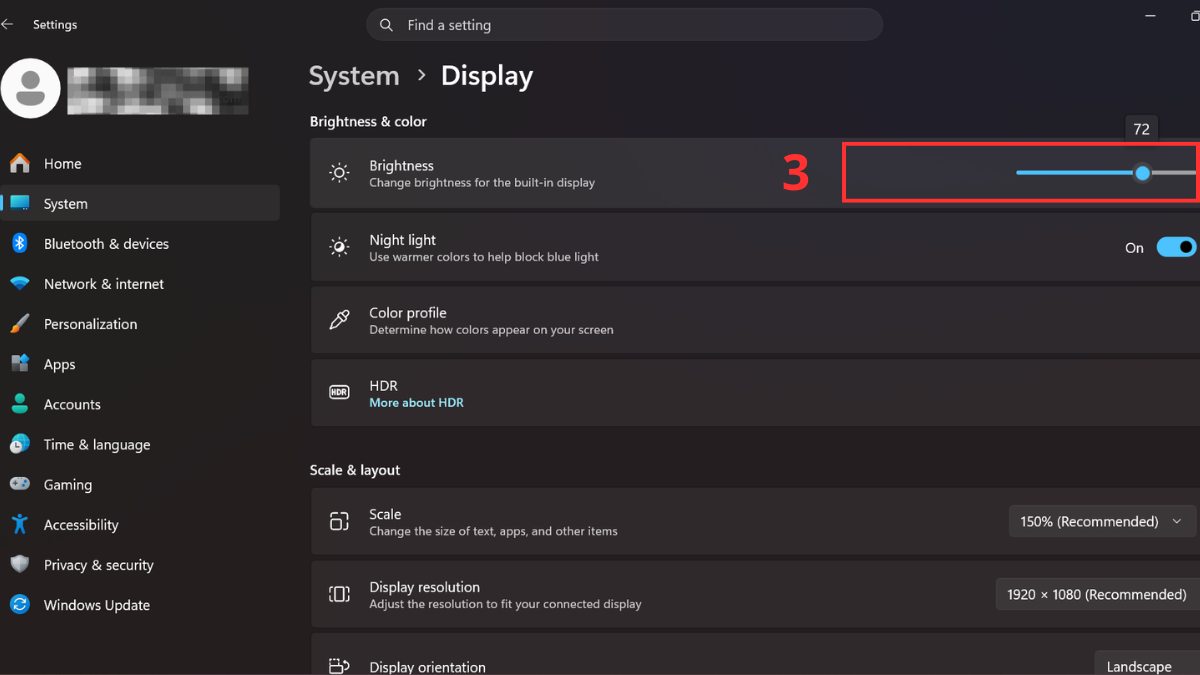Select System in the sidebar
The image size is (1200, 675).
140,203
